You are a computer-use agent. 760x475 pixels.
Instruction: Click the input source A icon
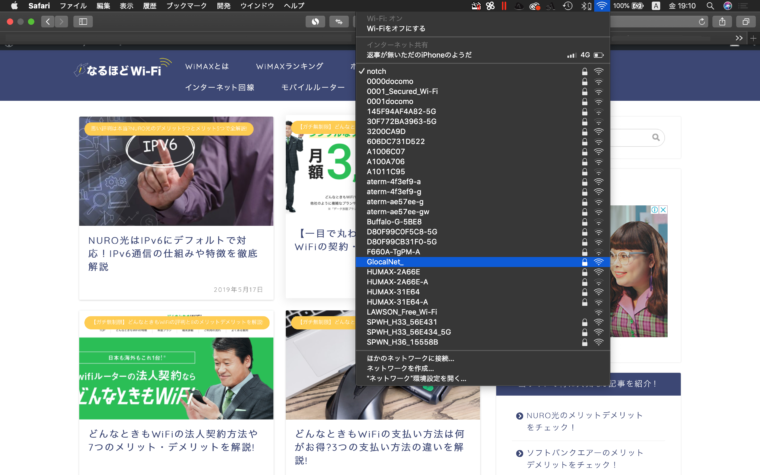[656, 6]
